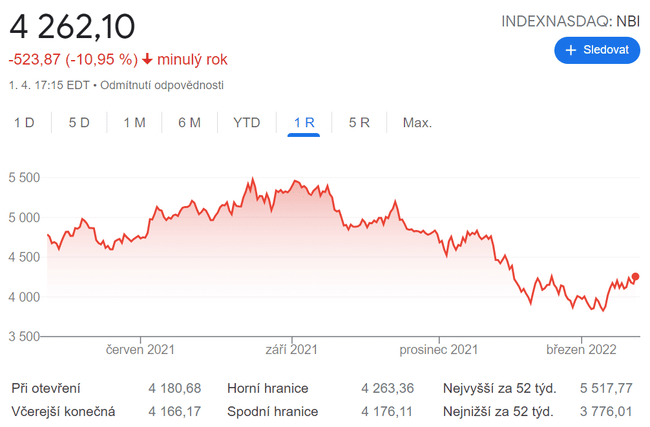Select the YTD tab
Viewport: 650px width, 427px height.
[246, 123]
